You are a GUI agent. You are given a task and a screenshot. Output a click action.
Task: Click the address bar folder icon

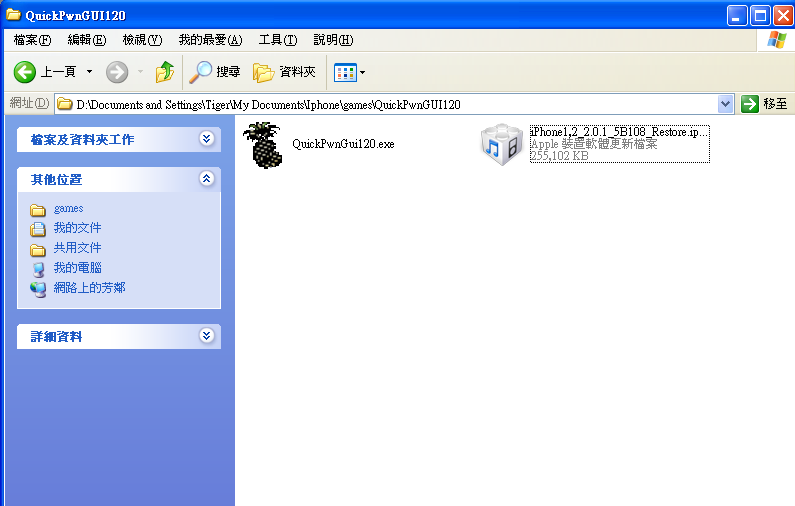[x=64, y=104]
